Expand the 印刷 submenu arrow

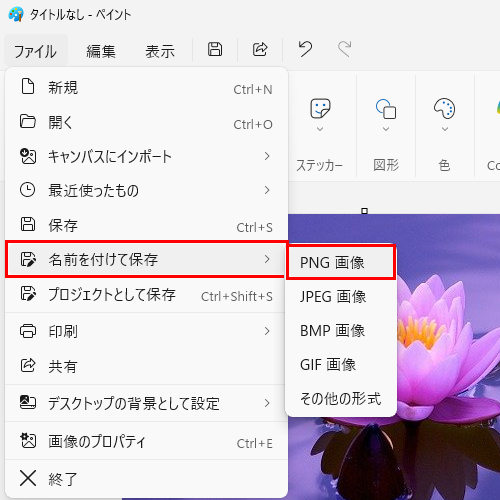tap(267, 331)
